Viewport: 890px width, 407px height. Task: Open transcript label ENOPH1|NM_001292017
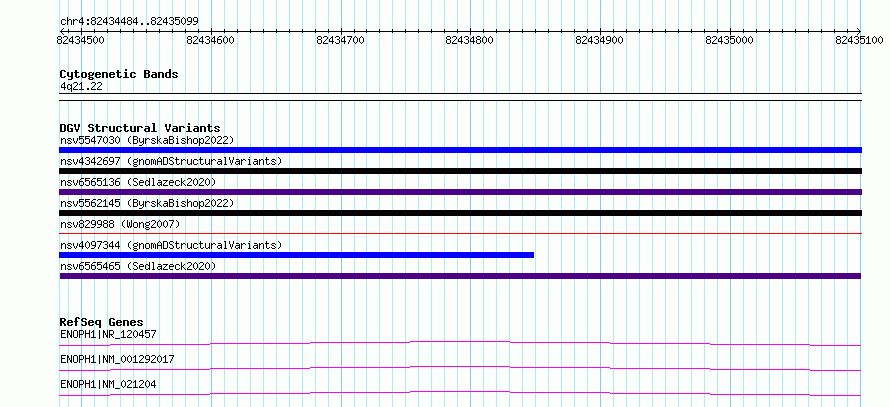point(117,359)
